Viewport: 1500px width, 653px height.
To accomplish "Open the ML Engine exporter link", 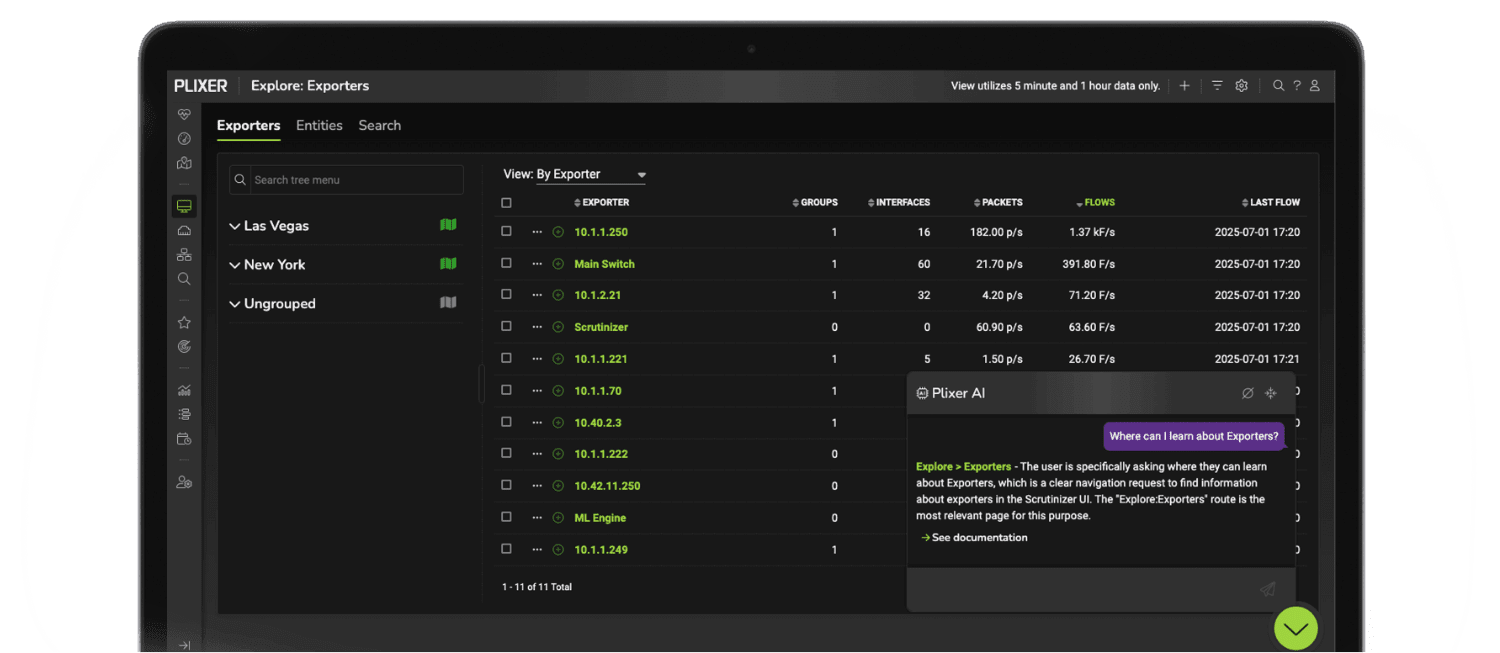I will [600, 518].
